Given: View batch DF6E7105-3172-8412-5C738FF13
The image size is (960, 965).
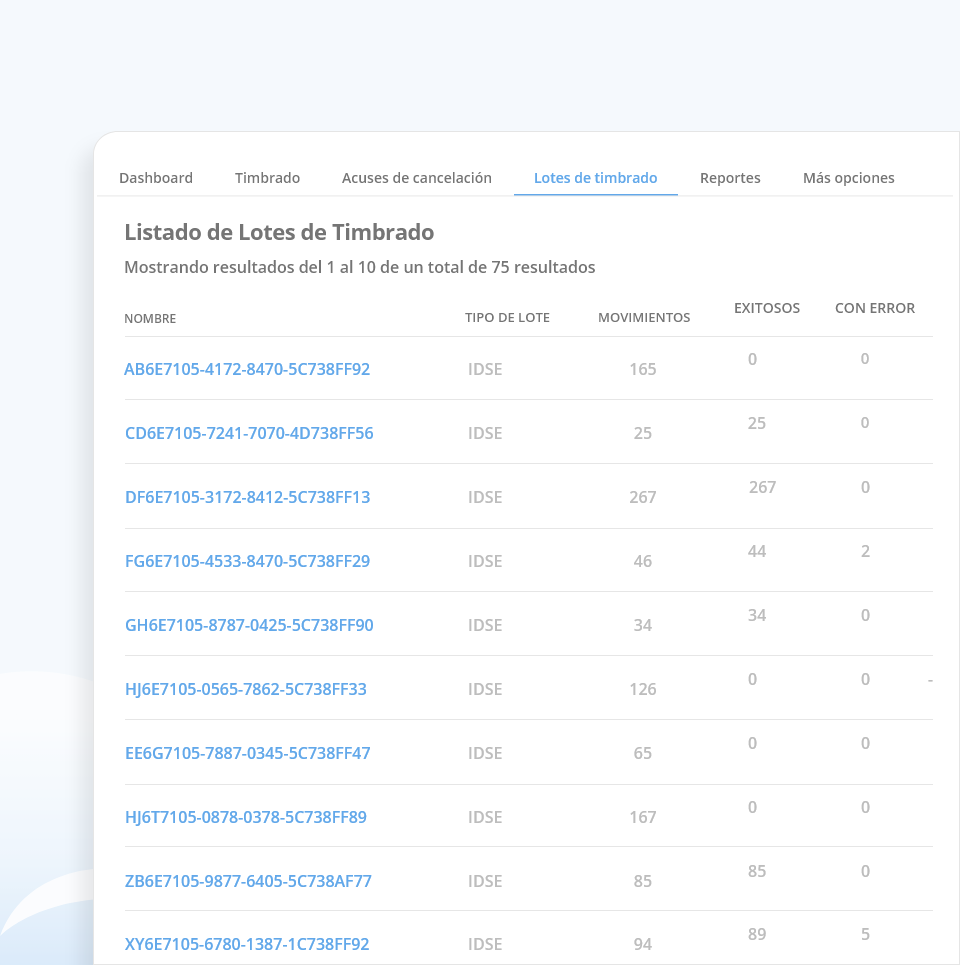Looking at the screenshot, I should click(x=247, y=497).
